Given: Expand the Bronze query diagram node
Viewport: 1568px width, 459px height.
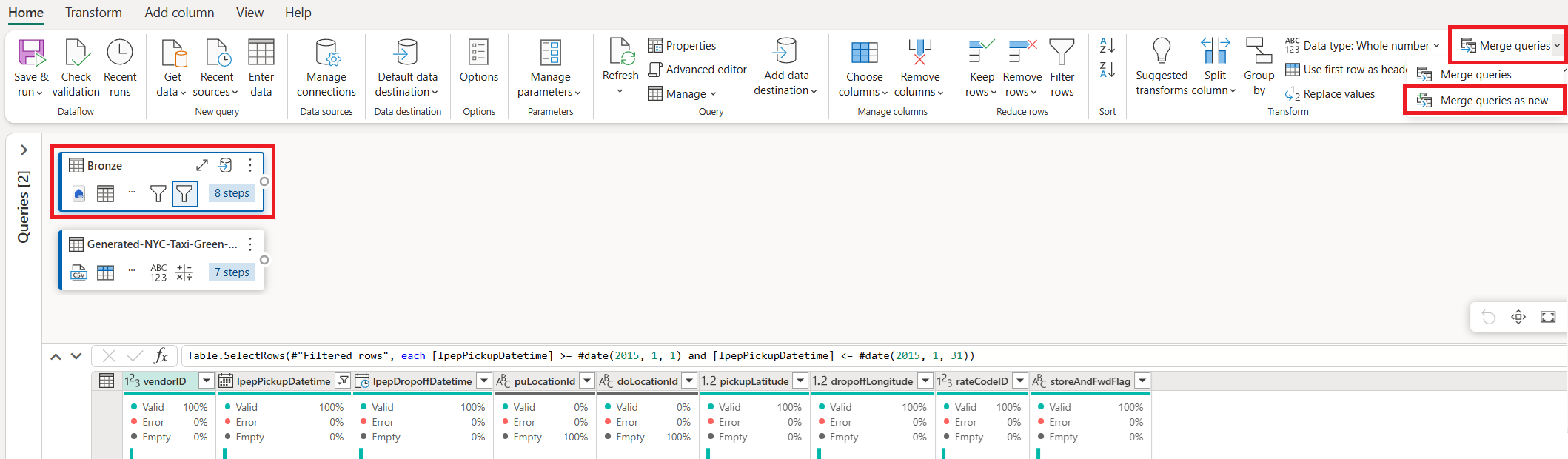Looking at the screenshot, I should 202,165.
